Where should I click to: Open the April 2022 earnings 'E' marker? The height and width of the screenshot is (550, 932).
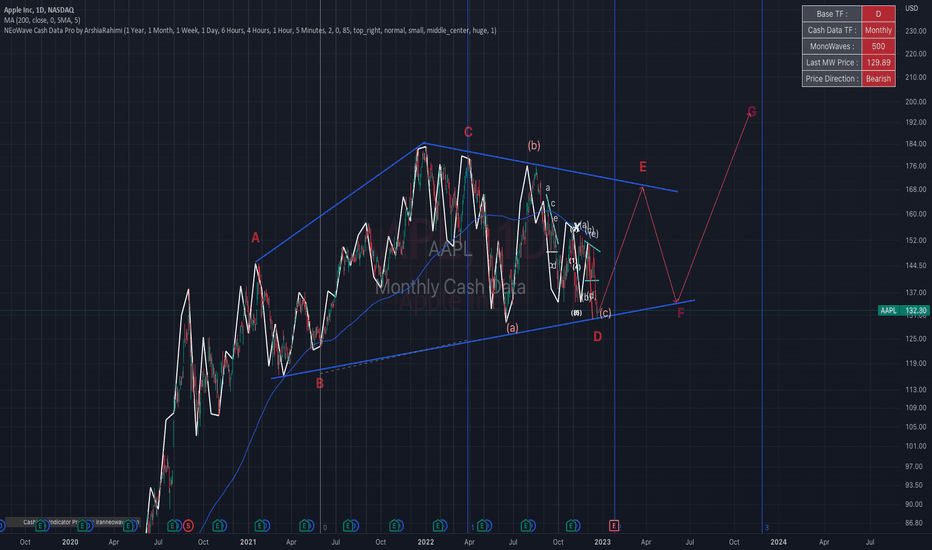482,526
